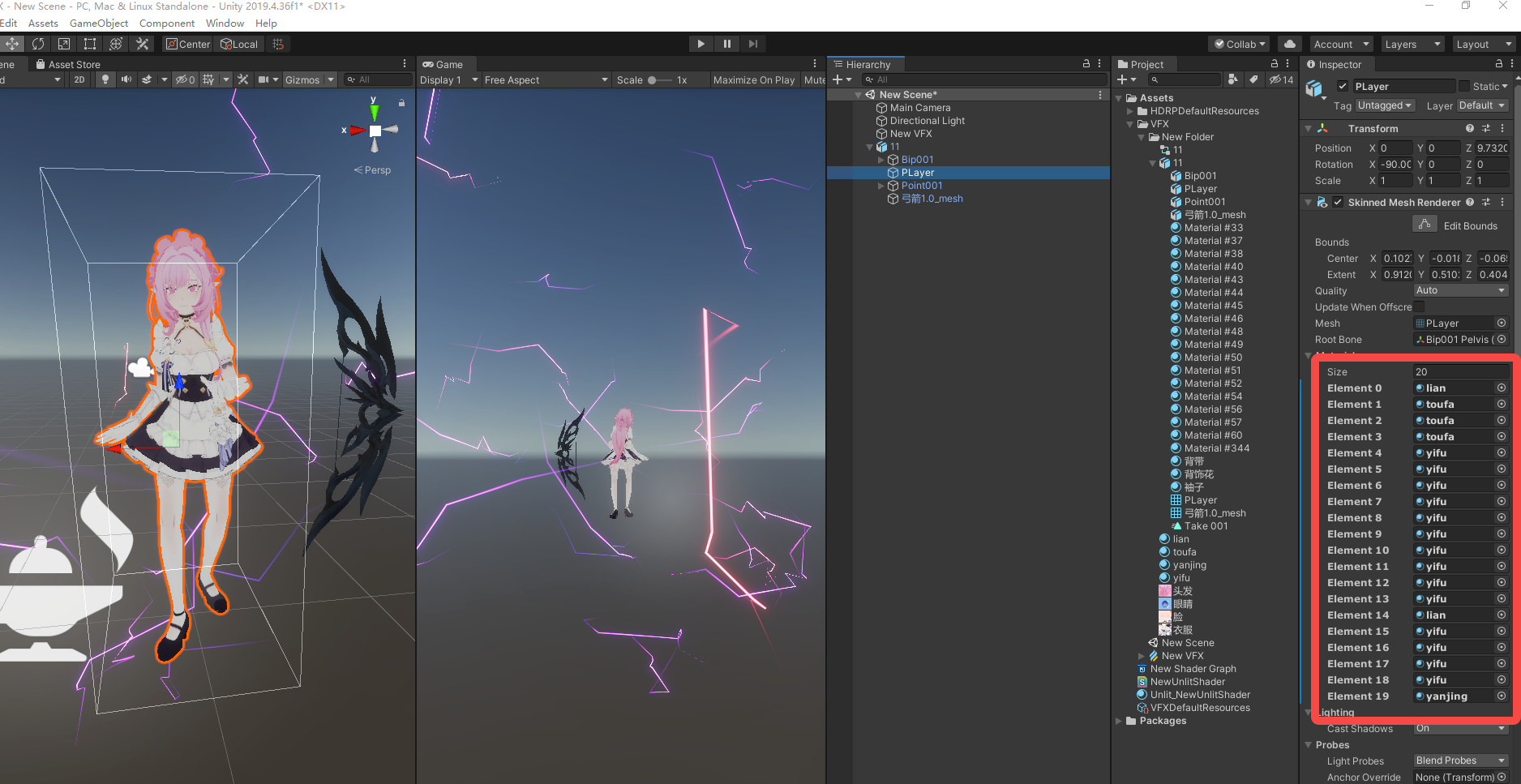Image resolution: width=1521 pixels, height=784 pixels.
Task: Click the Search by Label tag icon in Project
Action: (1253, 79)
